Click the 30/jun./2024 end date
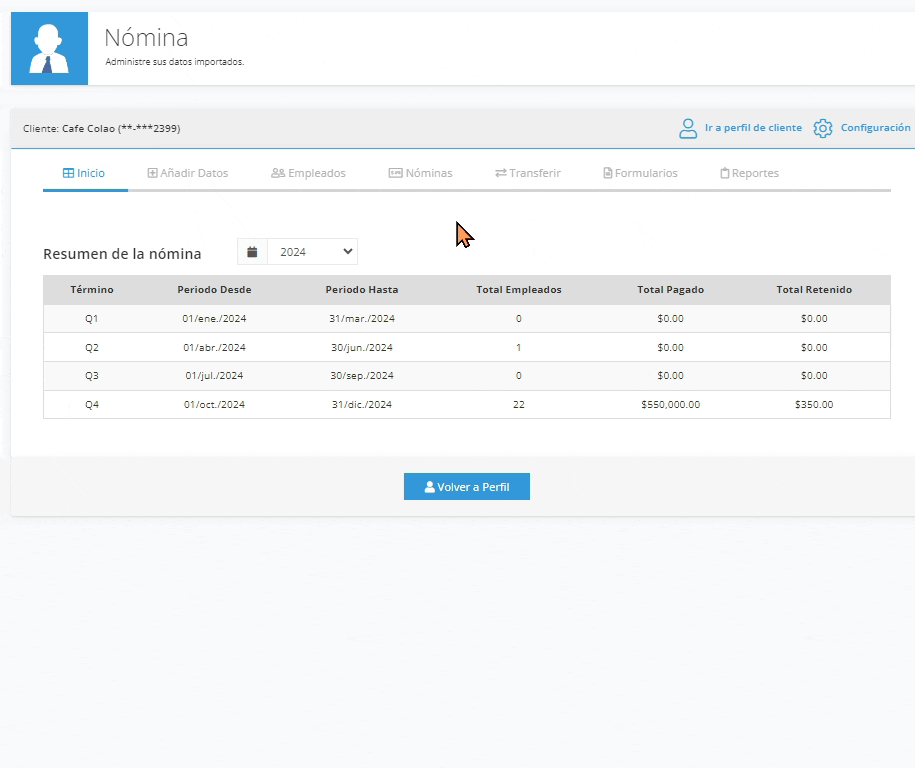915x768 pixels. point(362,348)
